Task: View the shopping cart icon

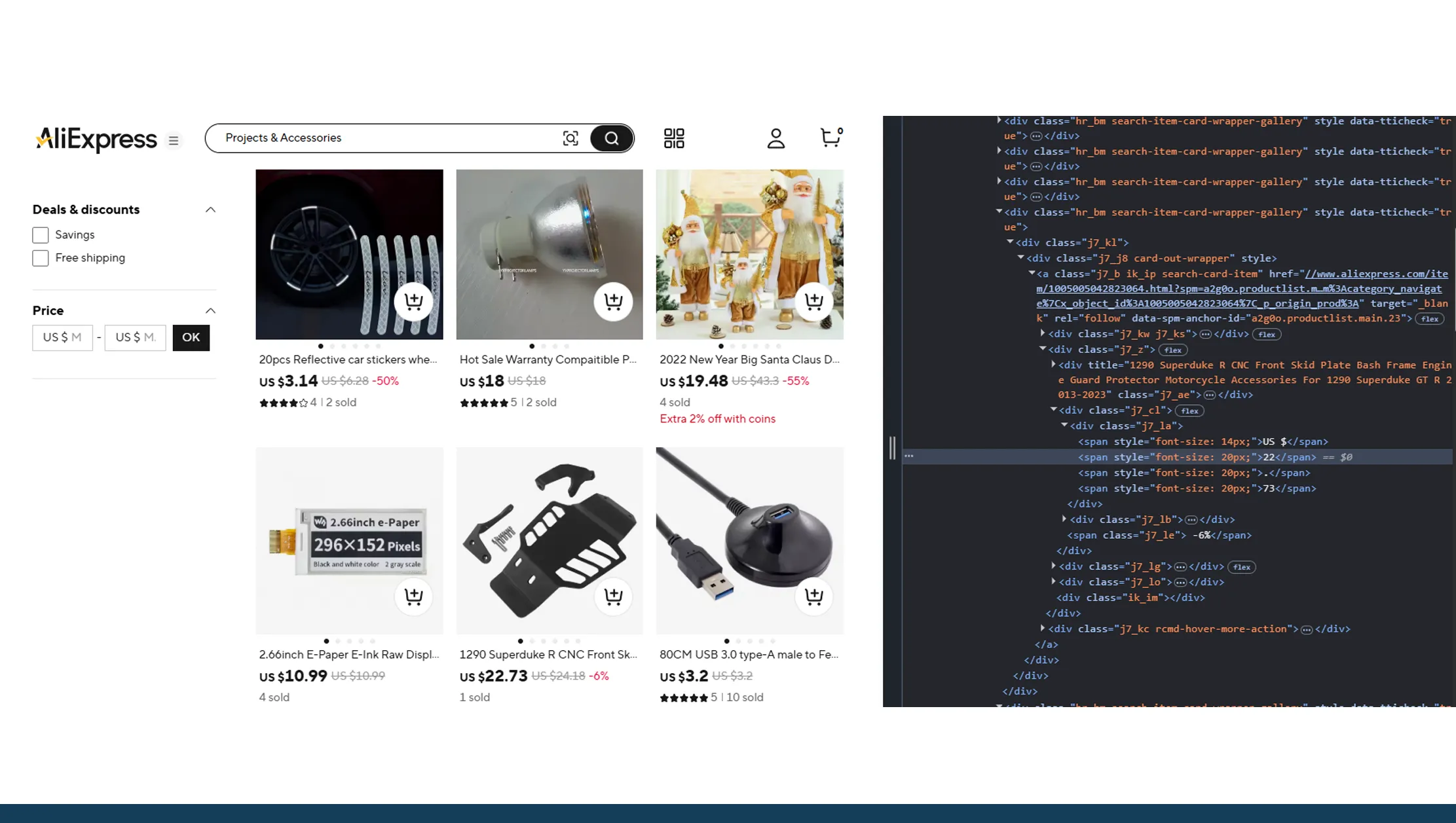Action: click(830, 138)
